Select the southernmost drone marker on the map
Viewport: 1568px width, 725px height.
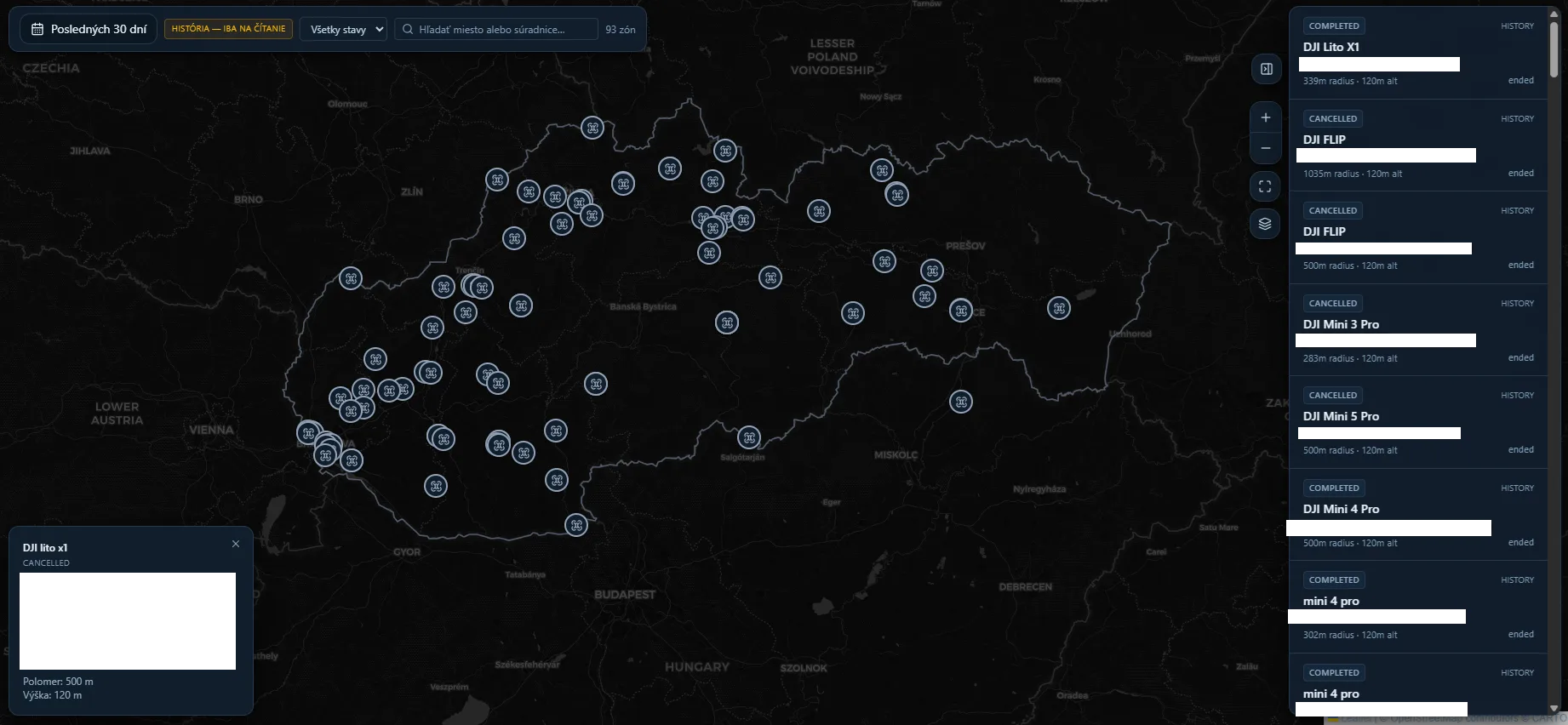pyautogui.click(x=576, y=525)
